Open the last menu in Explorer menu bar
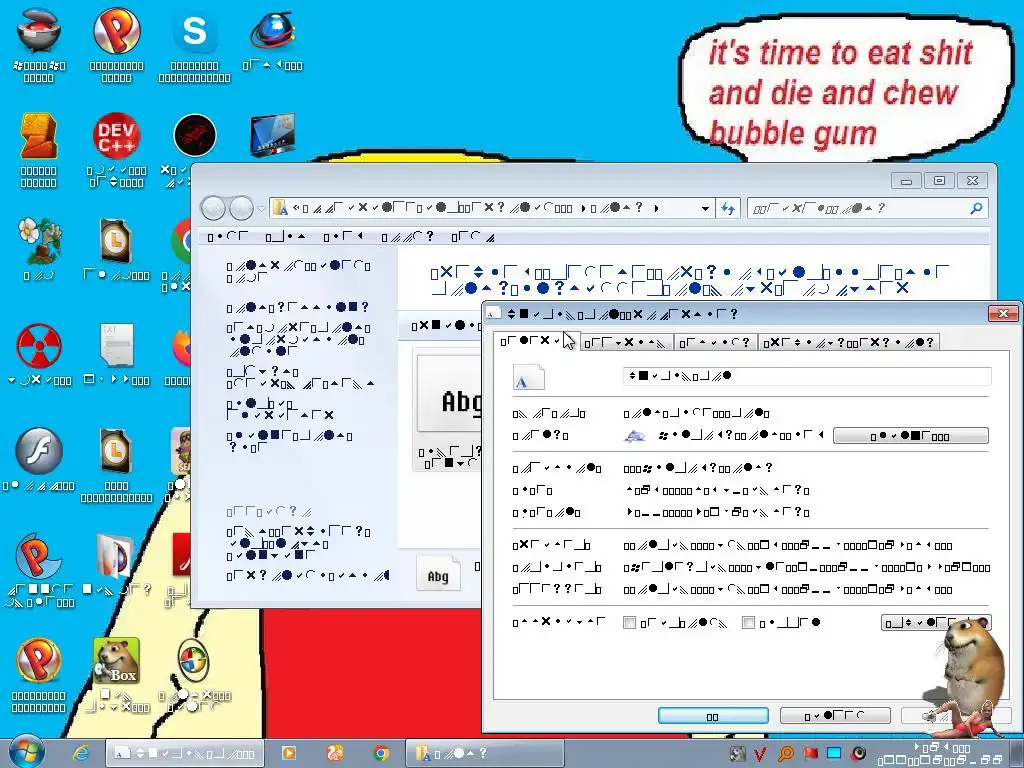 473,236
